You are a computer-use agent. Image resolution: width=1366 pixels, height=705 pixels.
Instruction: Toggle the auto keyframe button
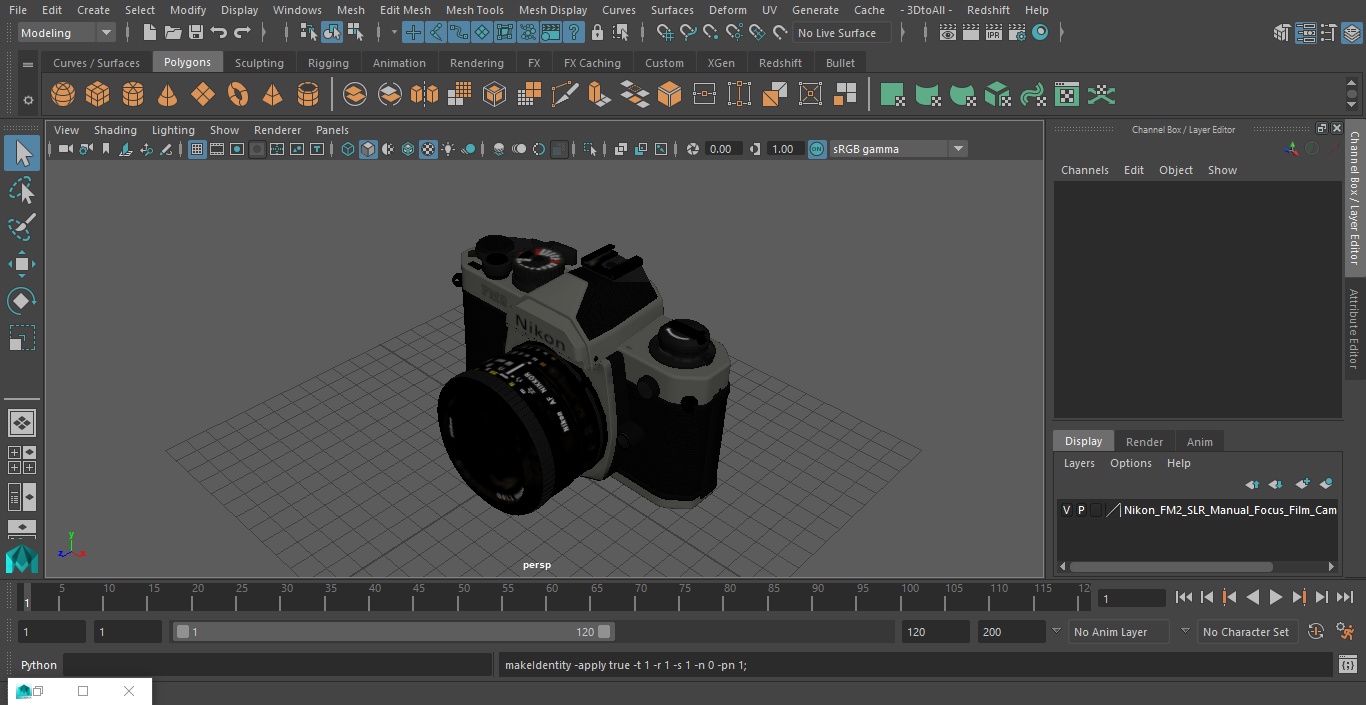click(x=1316, y=632)
